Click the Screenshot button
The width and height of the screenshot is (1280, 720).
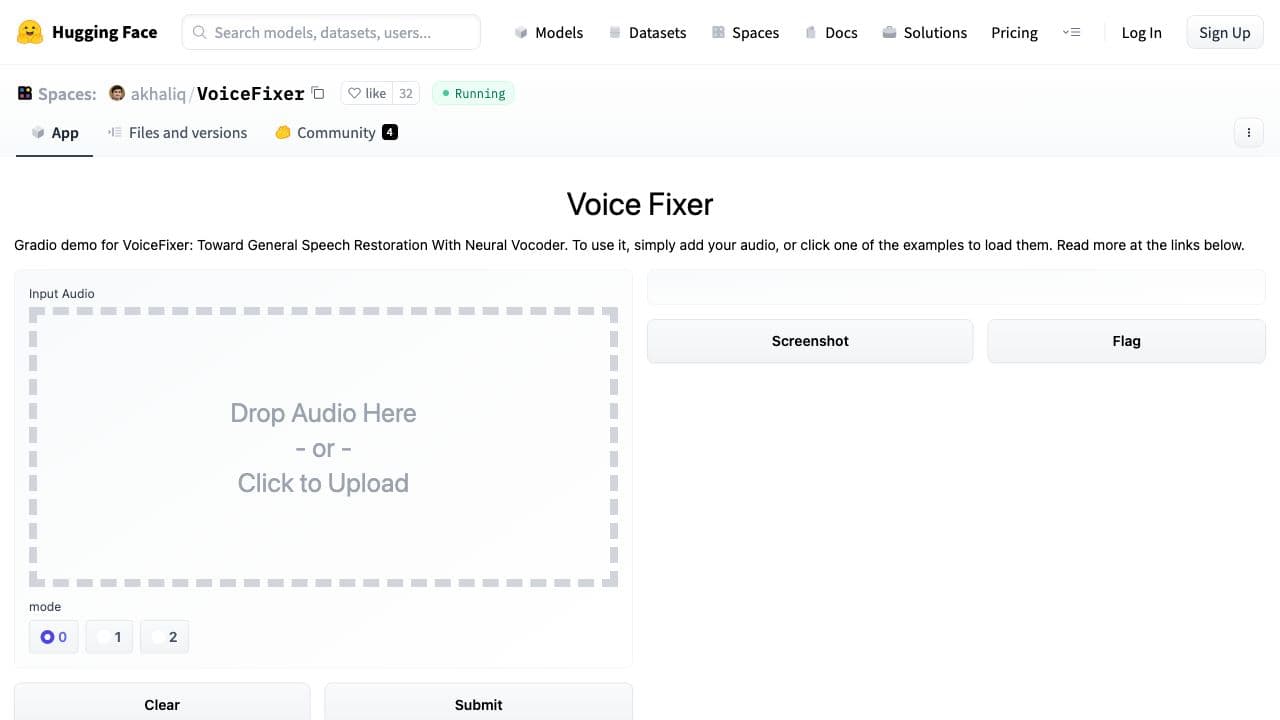(809, 341)
